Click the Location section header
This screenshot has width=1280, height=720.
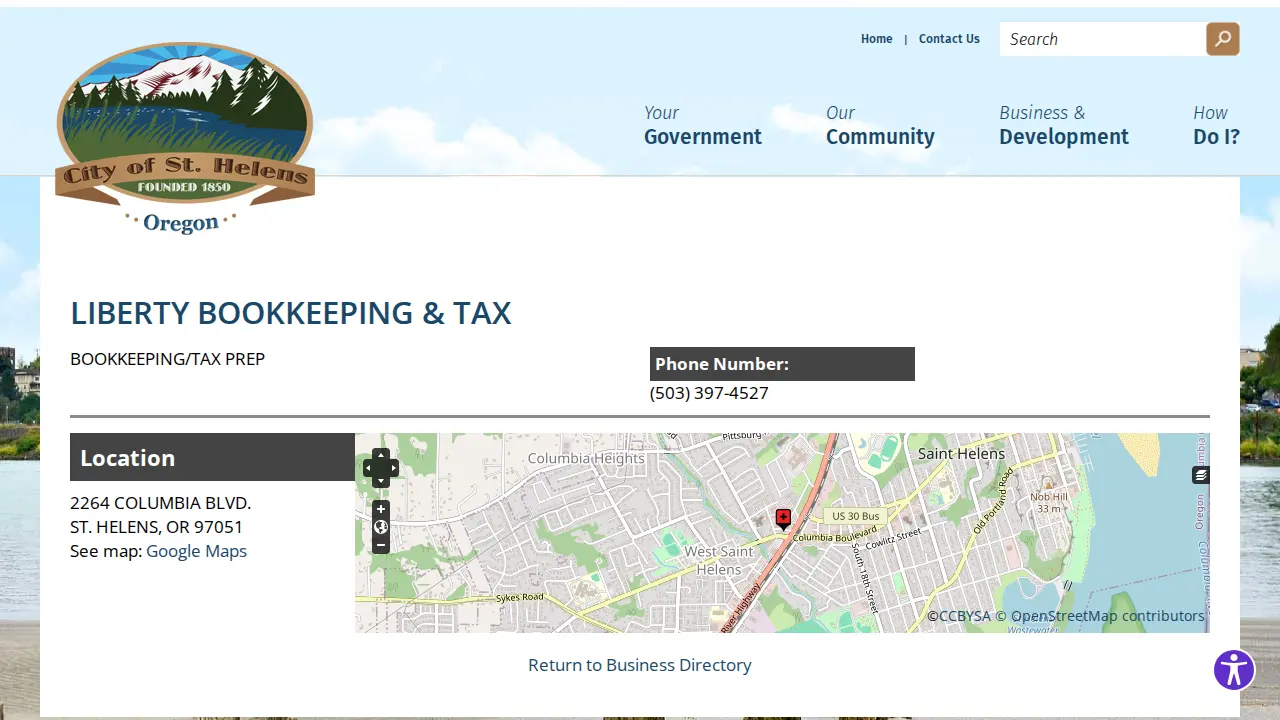pos(212,457)
